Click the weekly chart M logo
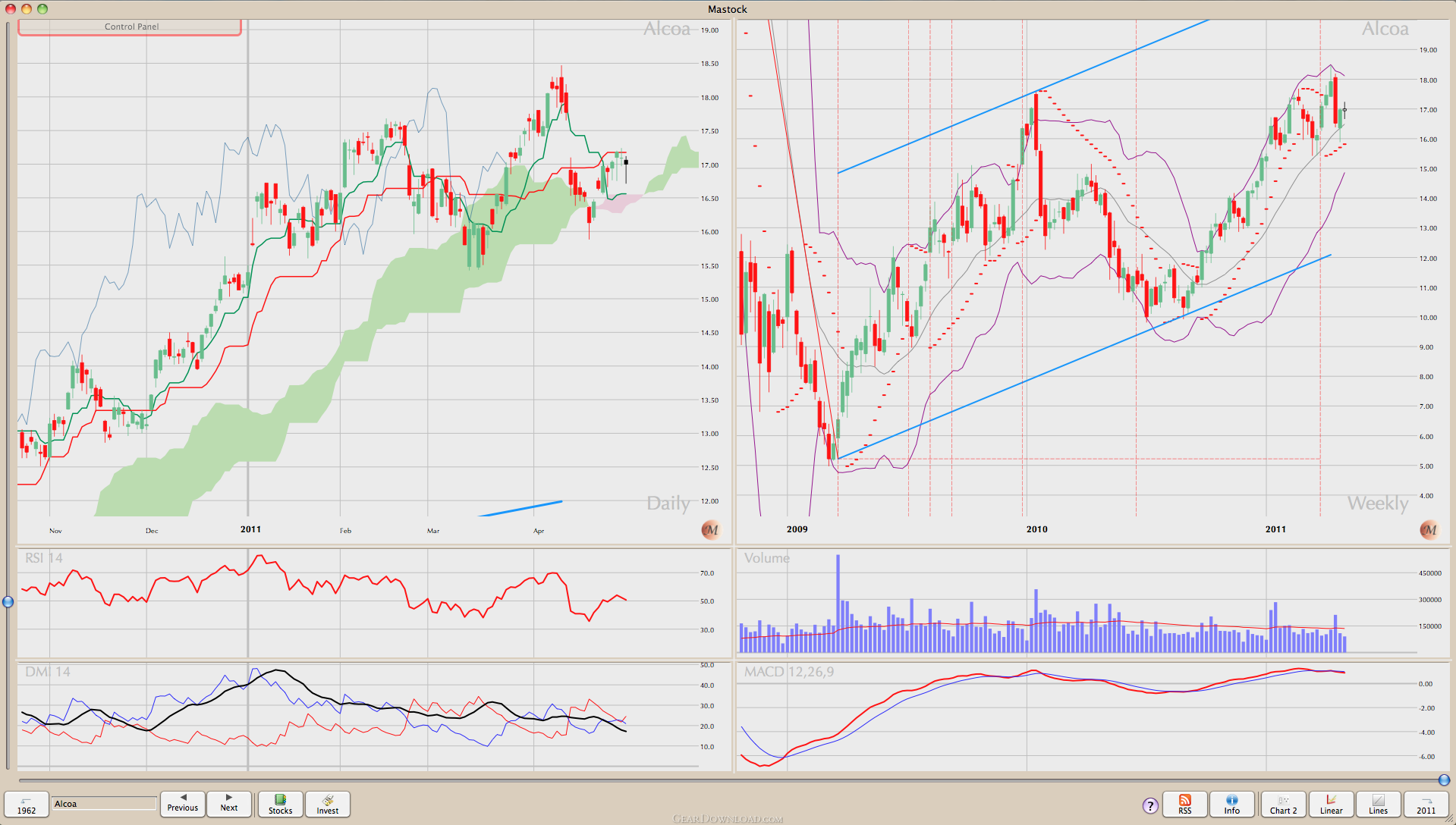1456x825 pixels. pyautogui.click(x=1429, y=530)
